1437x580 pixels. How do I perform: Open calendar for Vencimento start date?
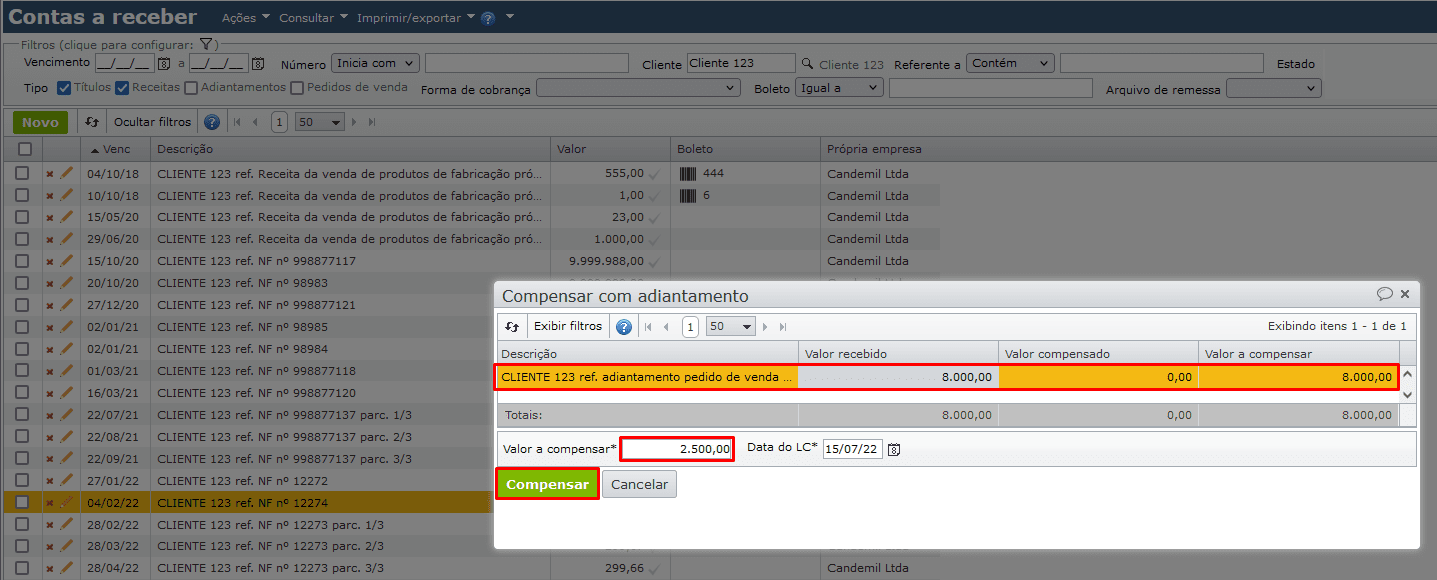point(164,64)
